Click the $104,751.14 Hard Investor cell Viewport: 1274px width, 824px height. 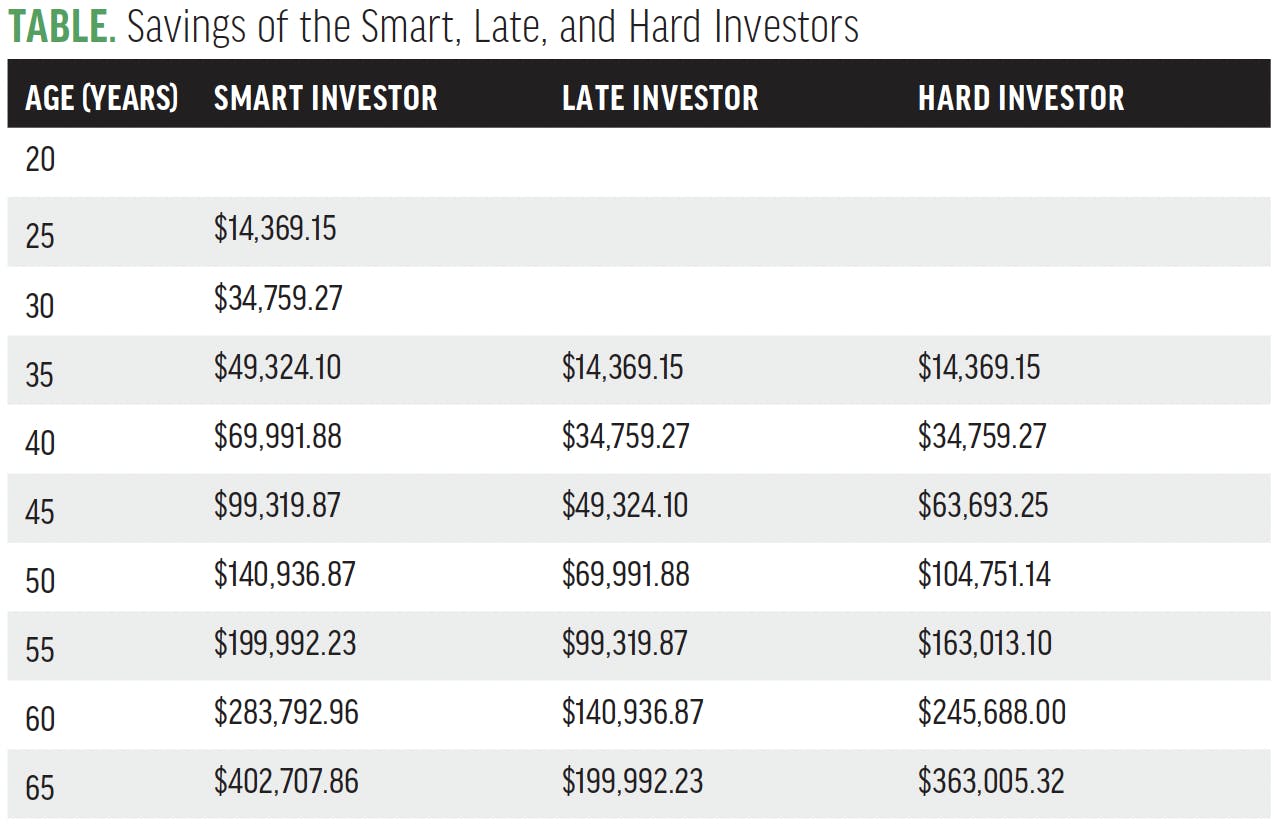coord(984,575)
